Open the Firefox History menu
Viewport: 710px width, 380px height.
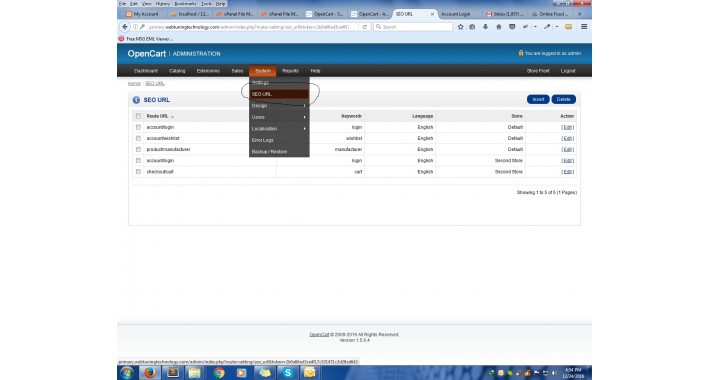tap(163, 4)
